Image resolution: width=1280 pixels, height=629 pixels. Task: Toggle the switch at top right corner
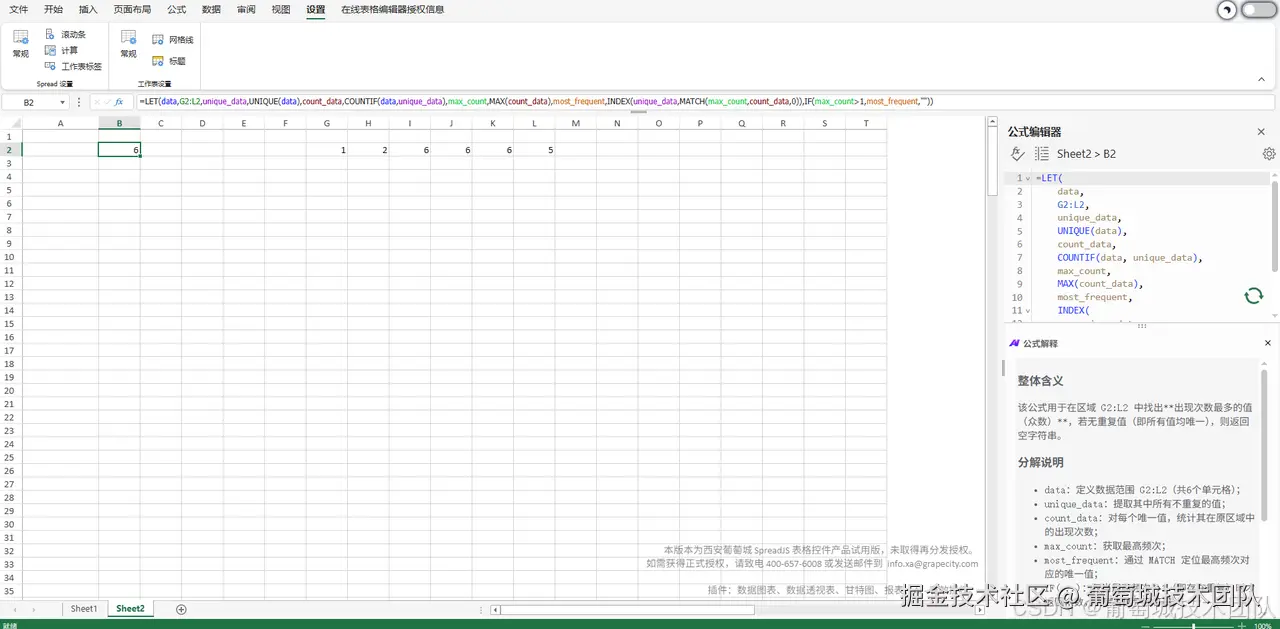pos(1259,10)
